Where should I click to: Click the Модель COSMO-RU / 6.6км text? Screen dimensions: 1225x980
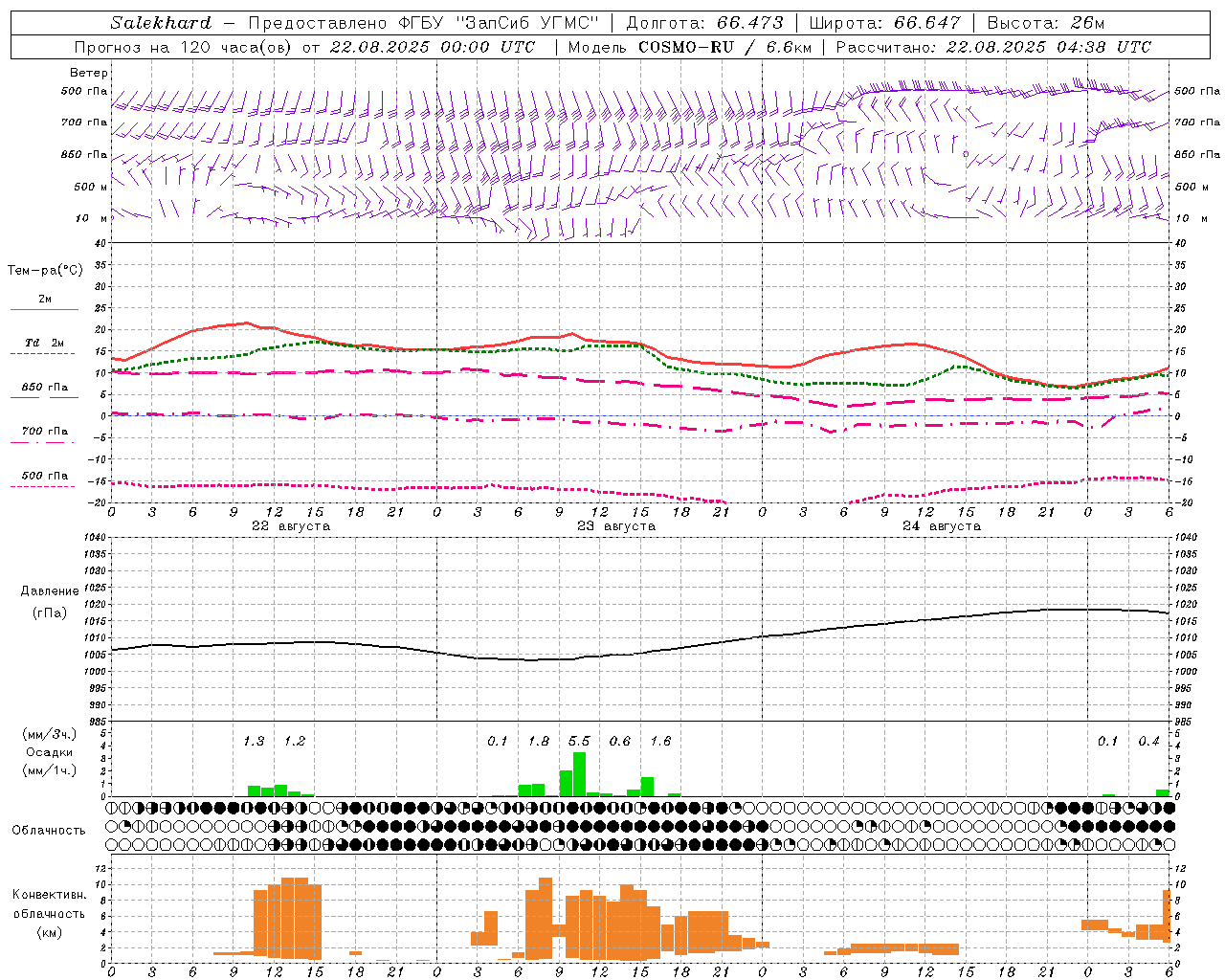pyautogui.click(x=689, y=47)
